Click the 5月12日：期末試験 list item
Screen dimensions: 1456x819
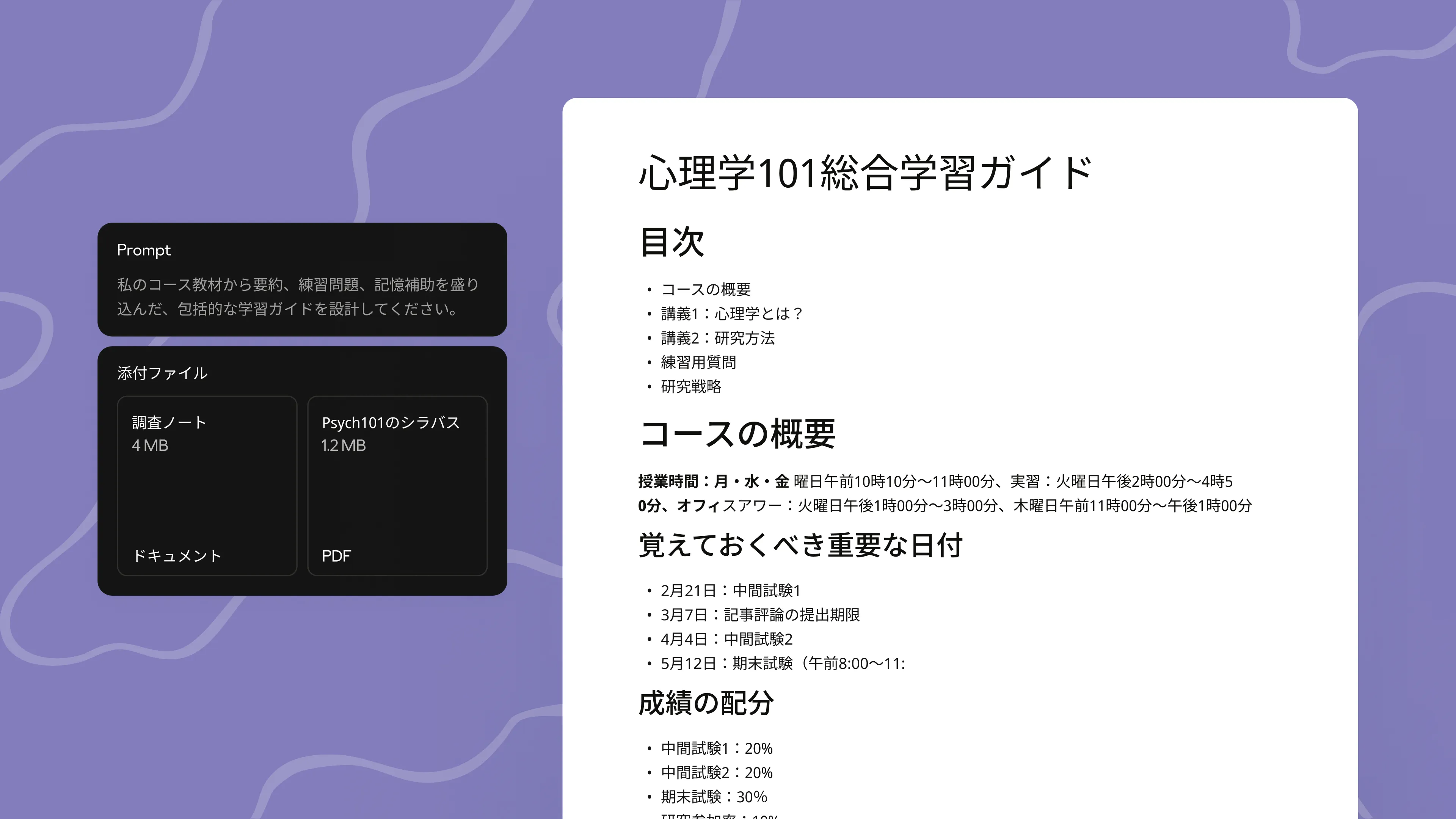coord(782,664)
